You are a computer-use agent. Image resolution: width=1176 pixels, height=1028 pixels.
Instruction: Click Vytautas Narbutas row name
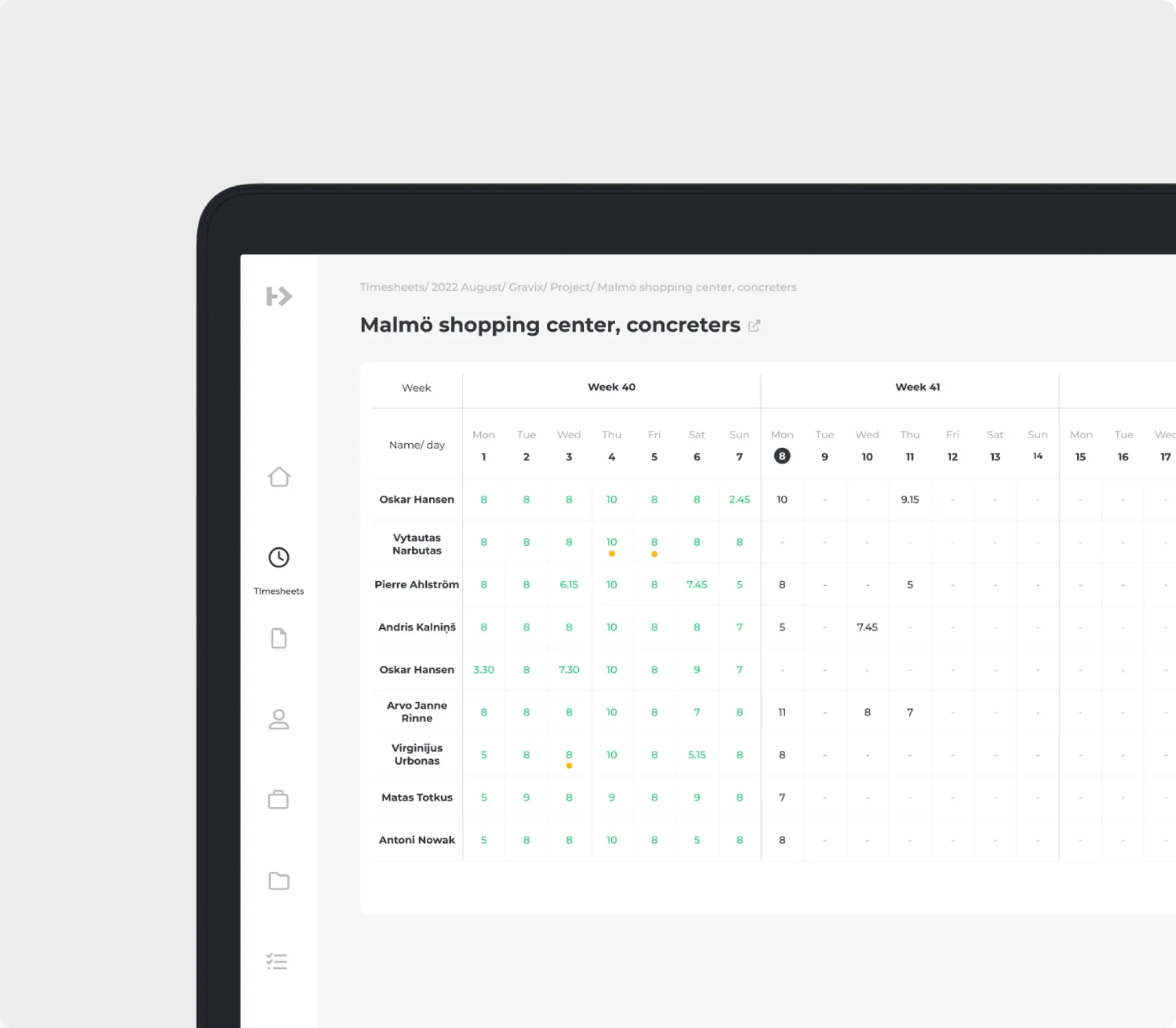pyautogui.click(x=417, y=544)
